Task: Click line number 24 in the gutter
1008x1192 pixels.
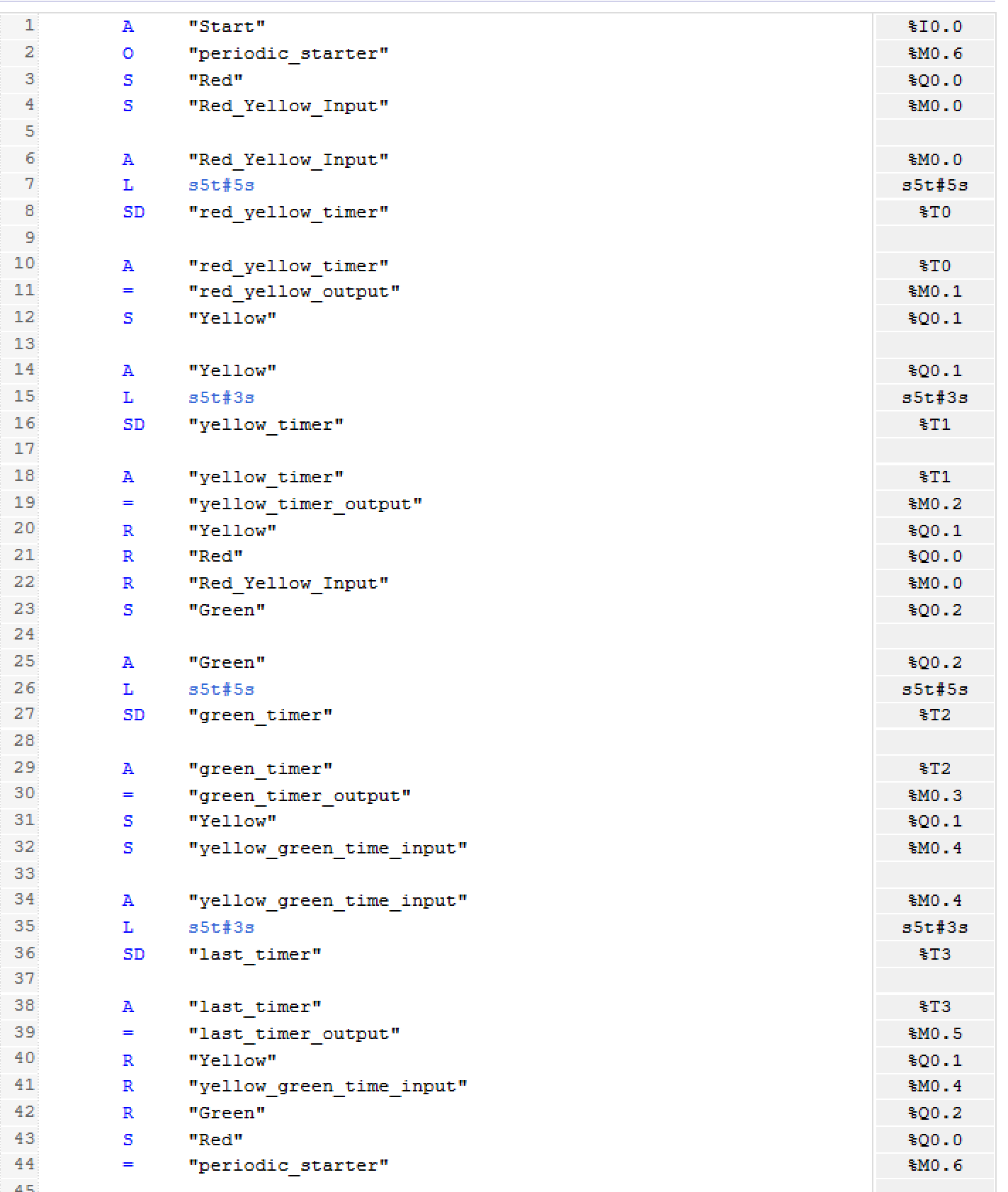Action: pyautogui.click(x=24, y=635)
